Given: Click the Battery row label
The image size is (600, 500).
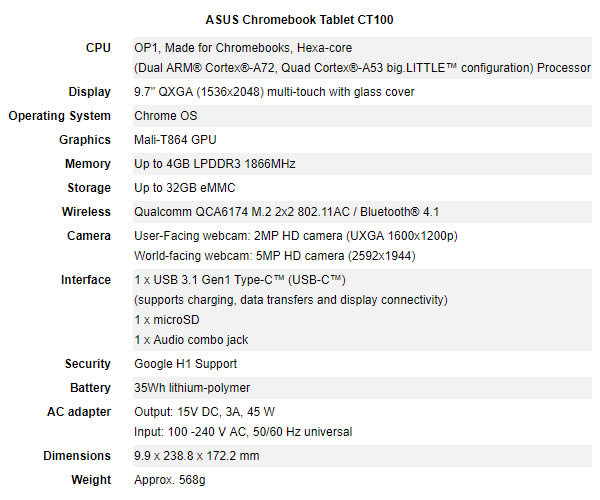Looking at the screenshot, I should pos(90,388).
